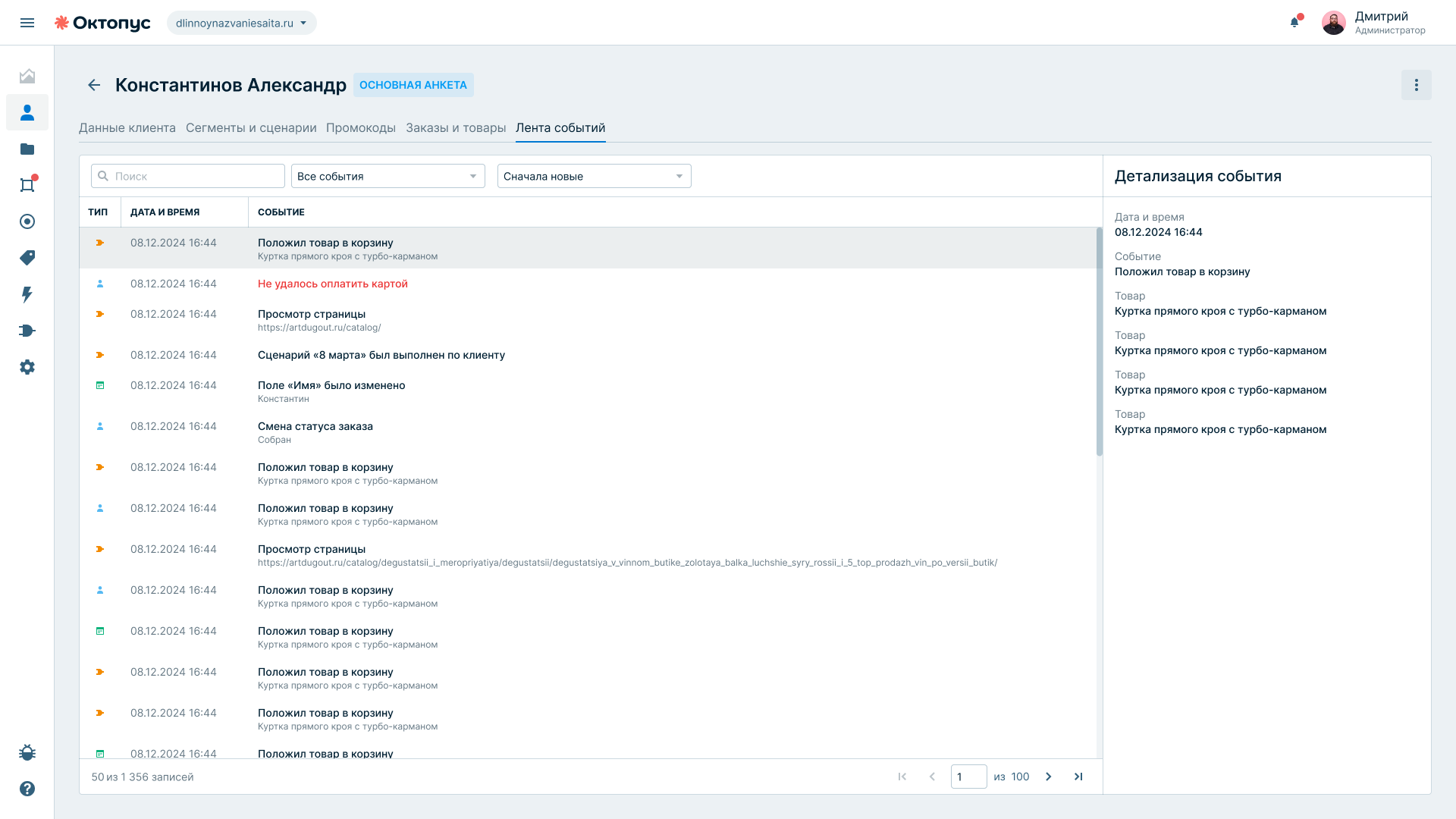
Task: Go back with the arrow icon
Action: [x=94, y=85]
